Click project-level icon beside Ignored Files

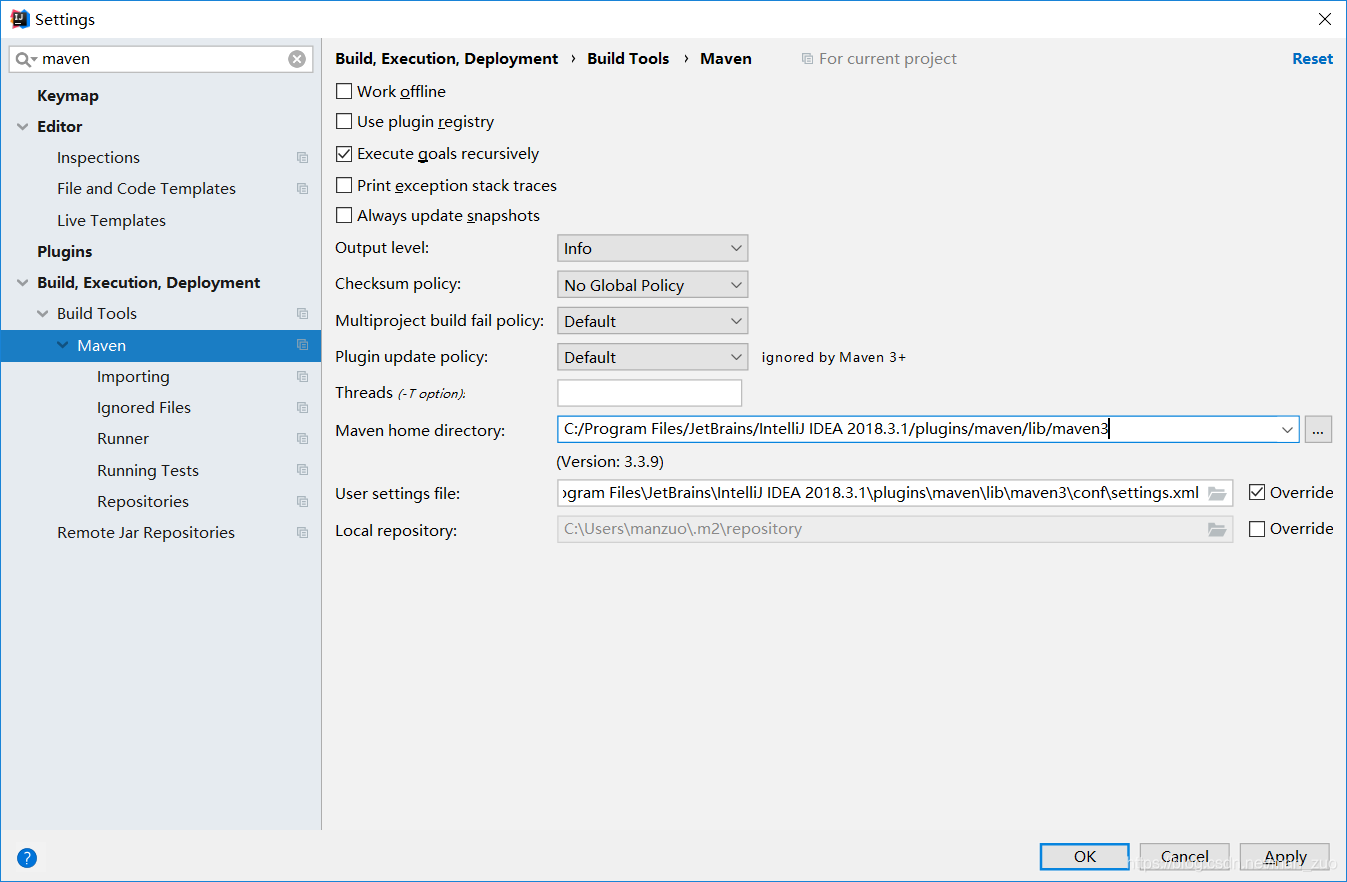click(x=302, y=408)
